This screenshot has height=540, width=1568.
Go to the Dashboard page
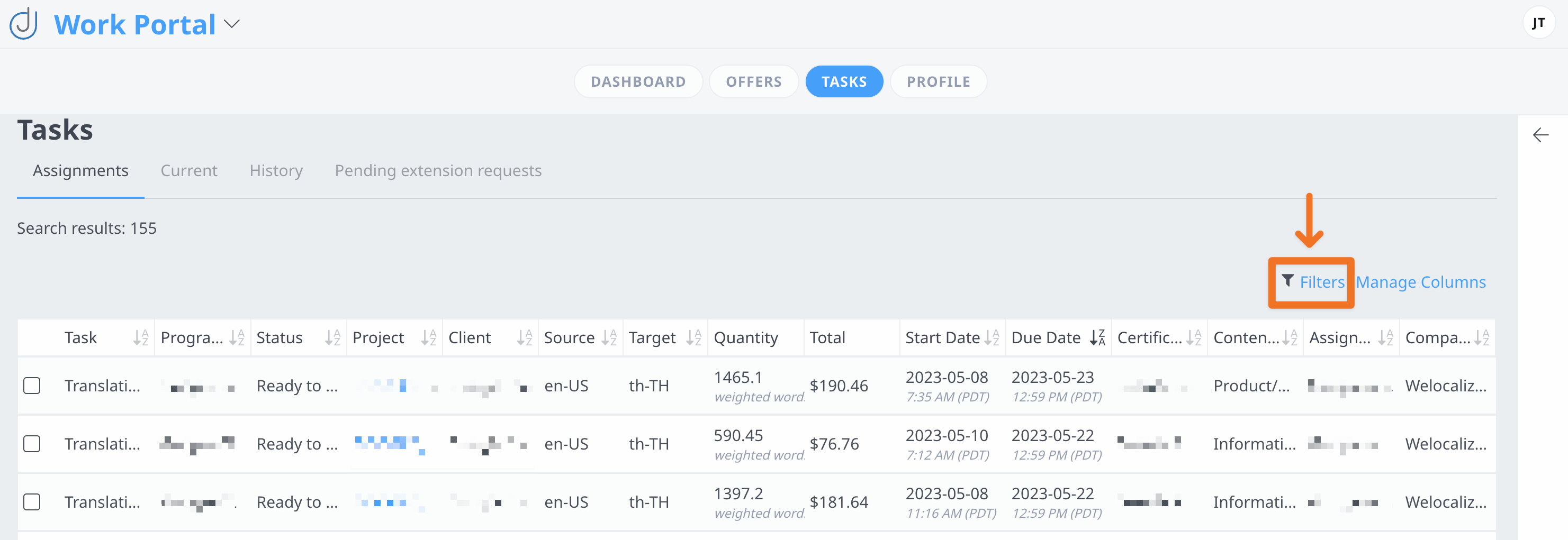(638, 81)
